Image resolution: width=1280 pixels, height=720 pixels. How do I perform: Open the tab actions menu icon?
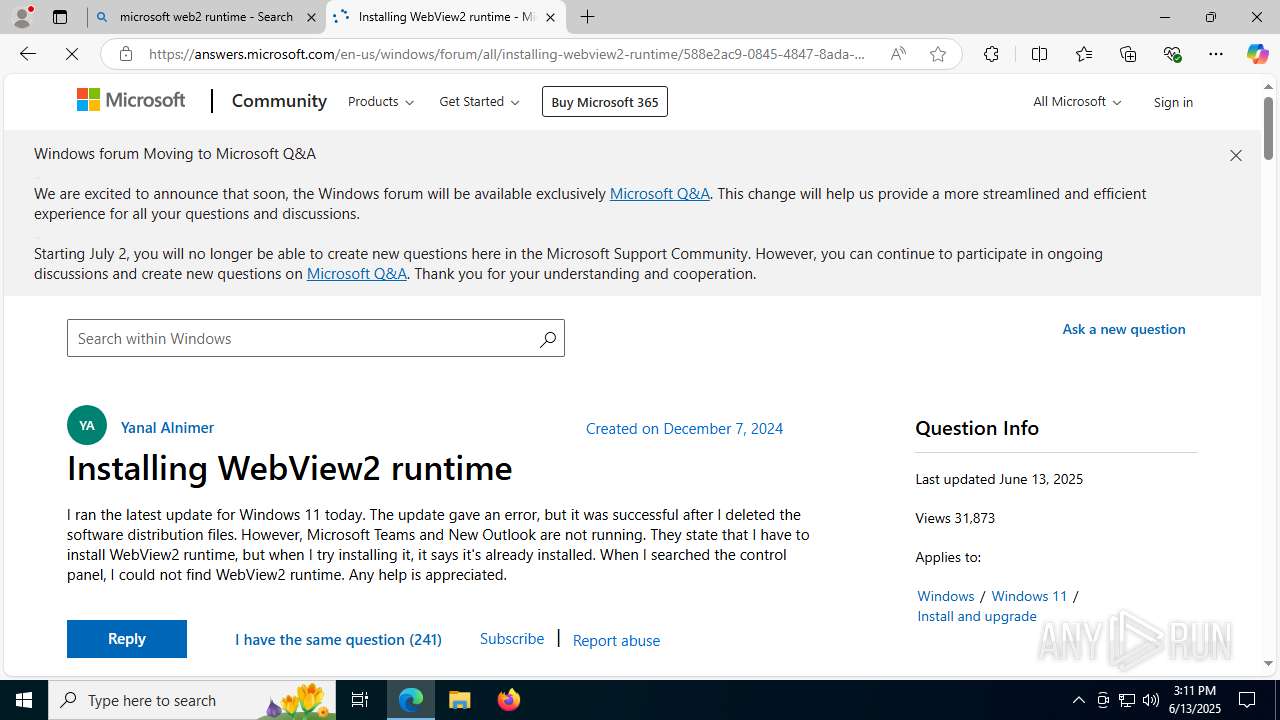[60, 17]
